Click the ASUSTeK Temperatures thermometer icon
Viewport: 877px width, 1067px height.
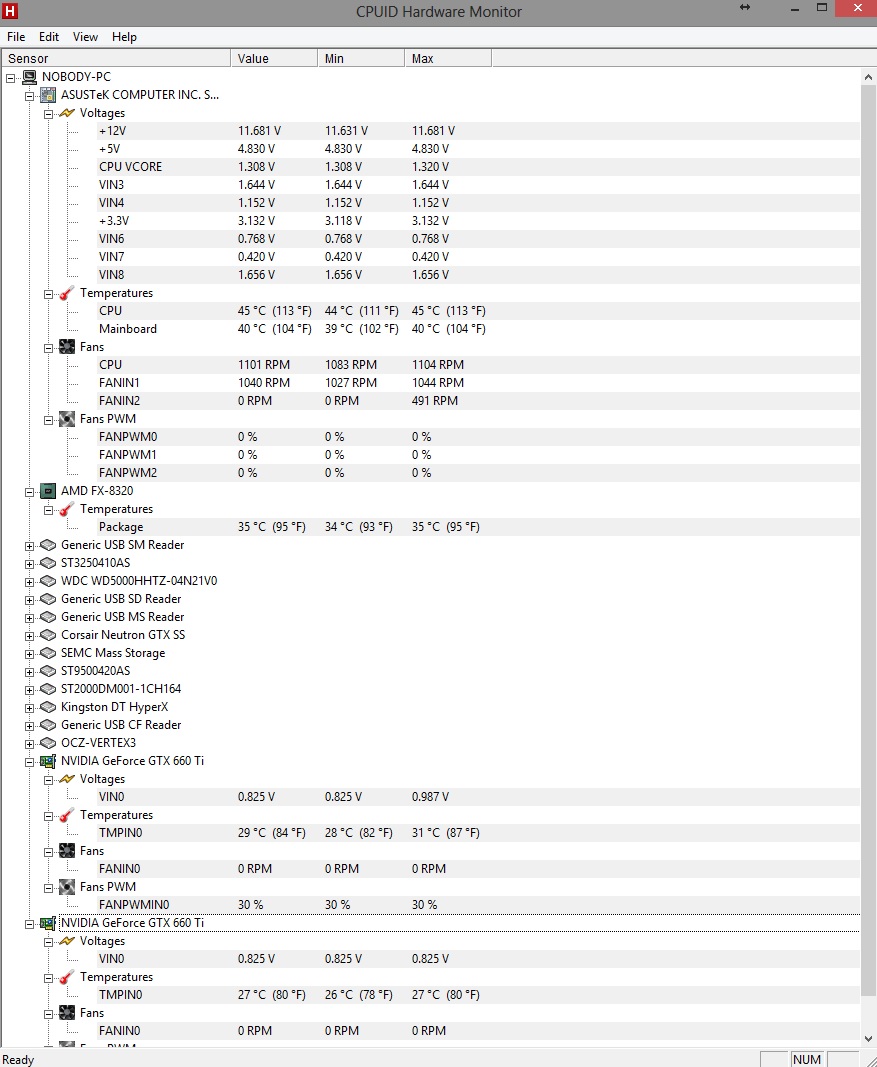67,293
